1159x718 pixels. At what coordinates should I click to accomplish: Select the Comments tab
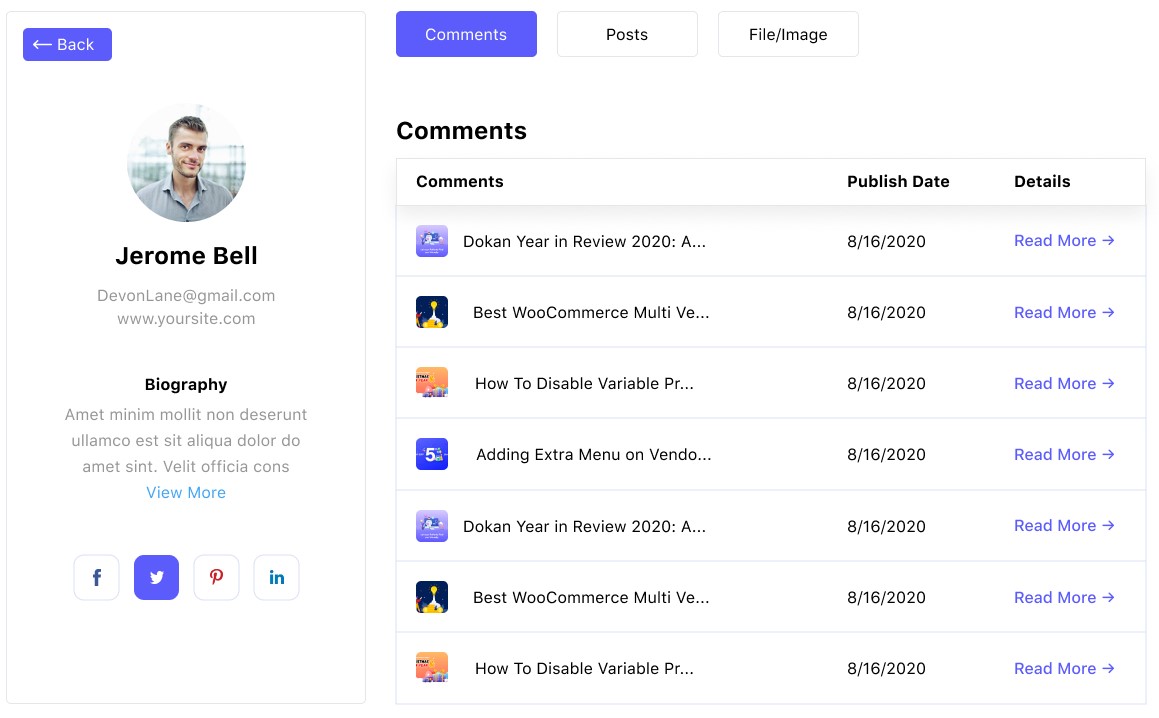click(466, 34)
